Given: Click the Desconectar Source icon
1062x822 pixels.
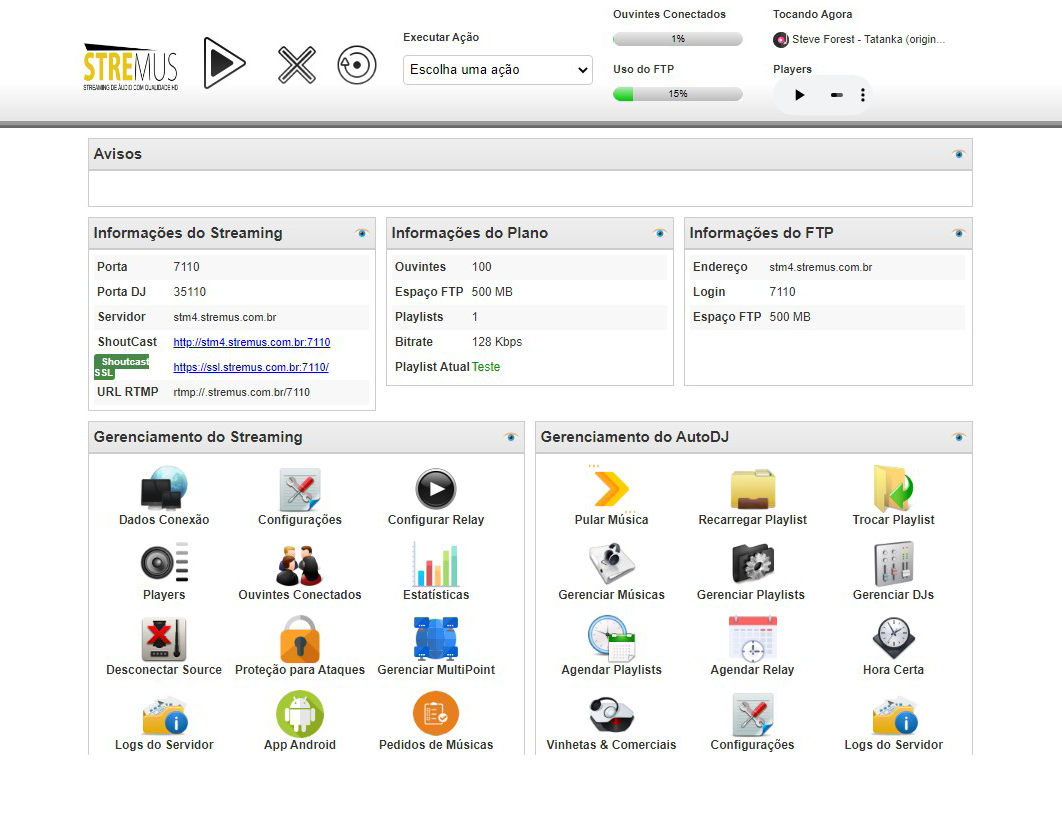Looking at the screenshot, I should [164, 640].
